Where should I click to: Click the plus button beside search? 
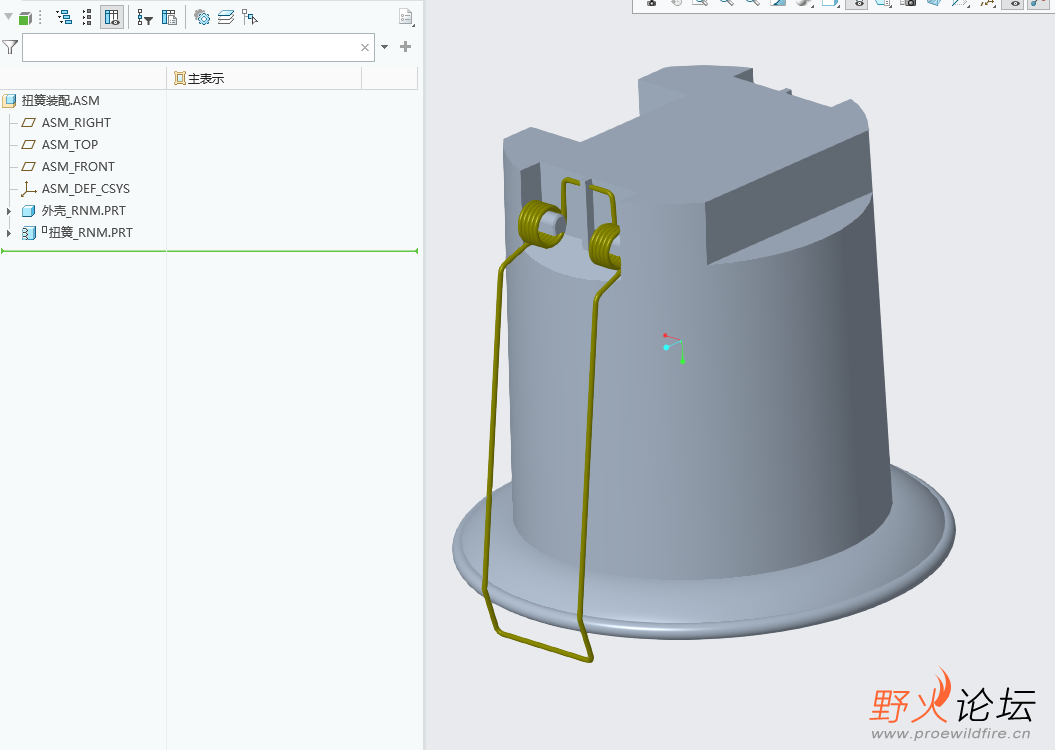pyautogui.click(x=405, y=46)
